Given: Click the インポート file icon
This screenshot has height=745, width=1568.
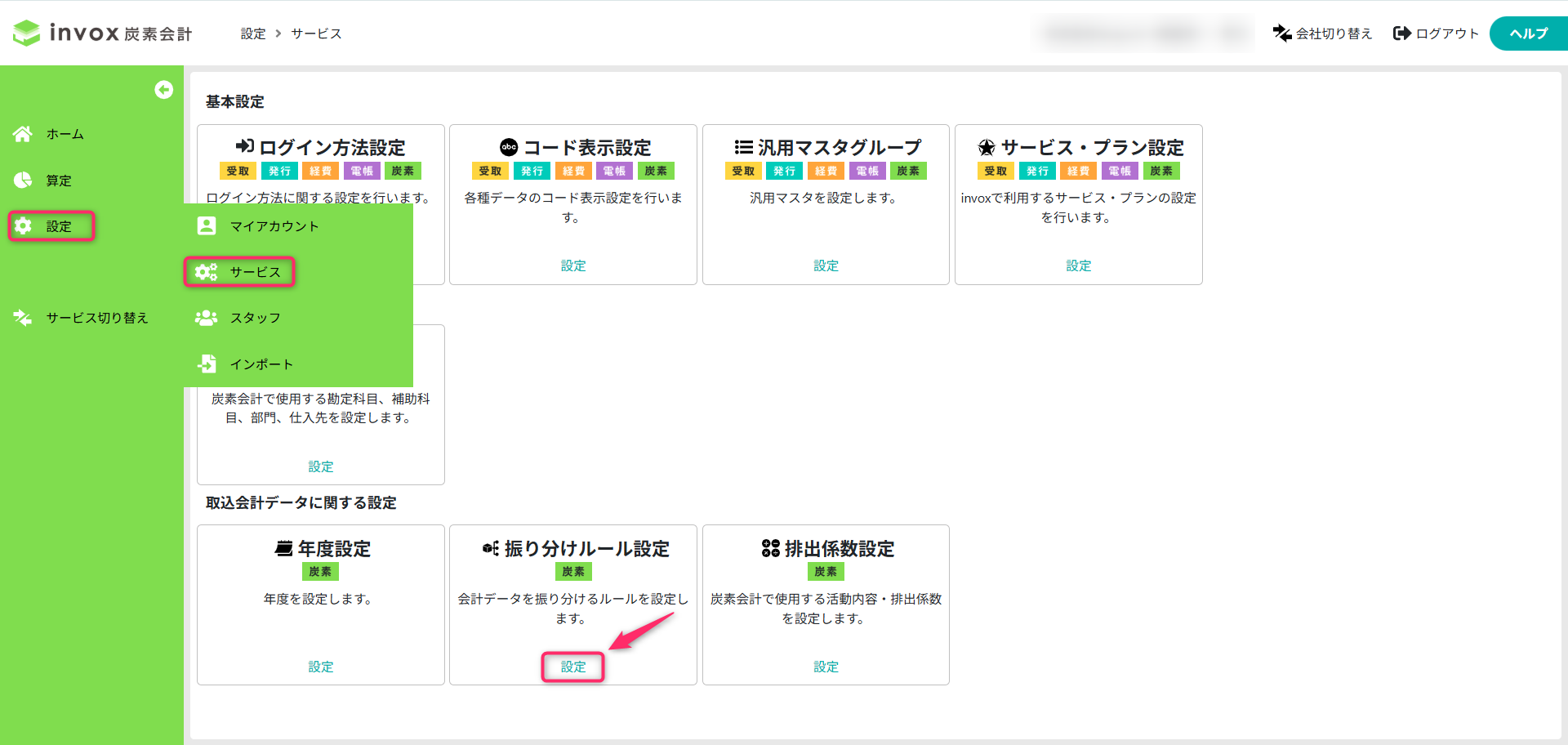Looking at the screenshot, I should tap(207, 364).
